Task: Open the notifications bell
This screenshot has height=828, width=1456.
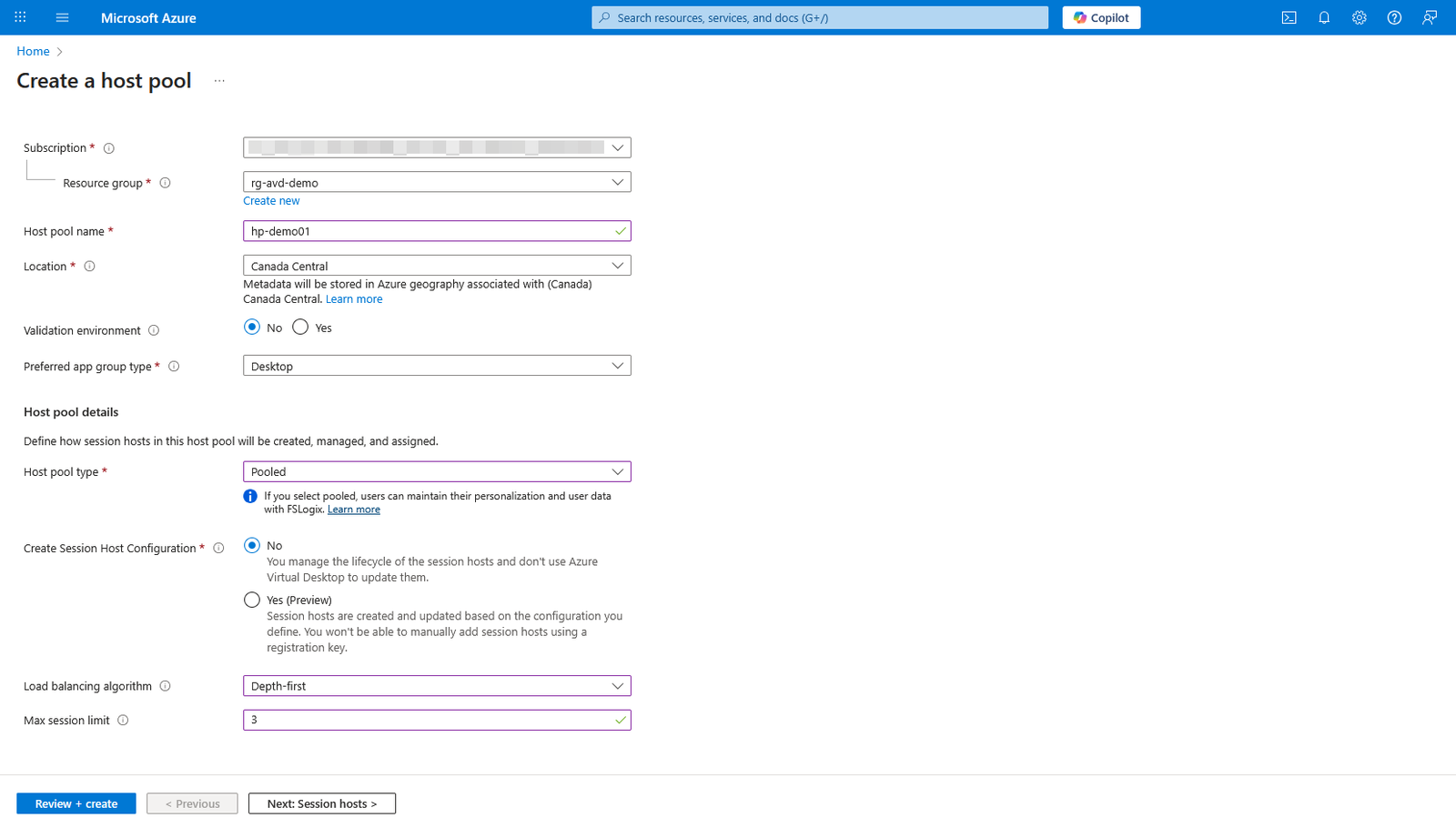Action: 1324,17
